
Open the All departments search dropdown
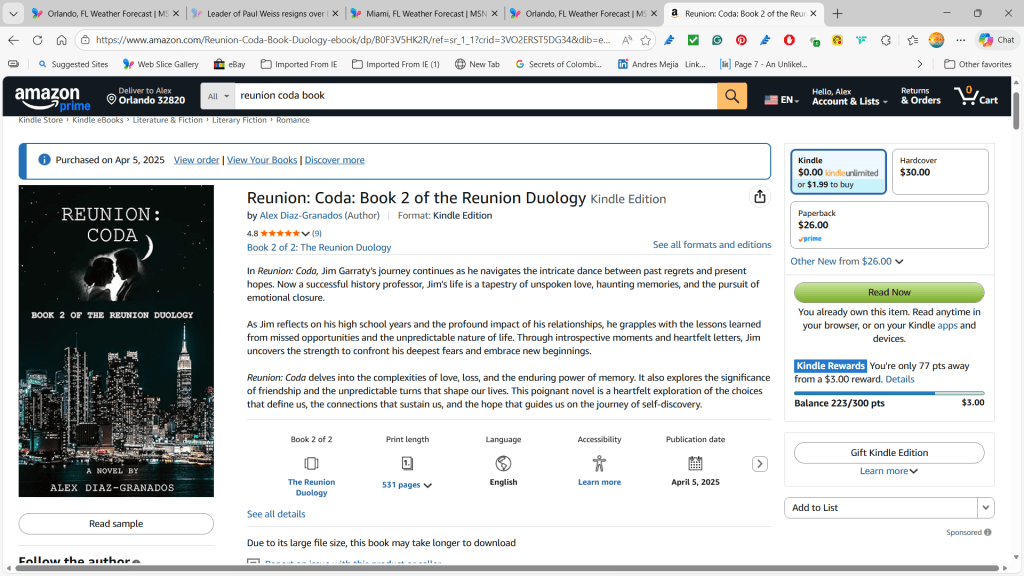217,96
